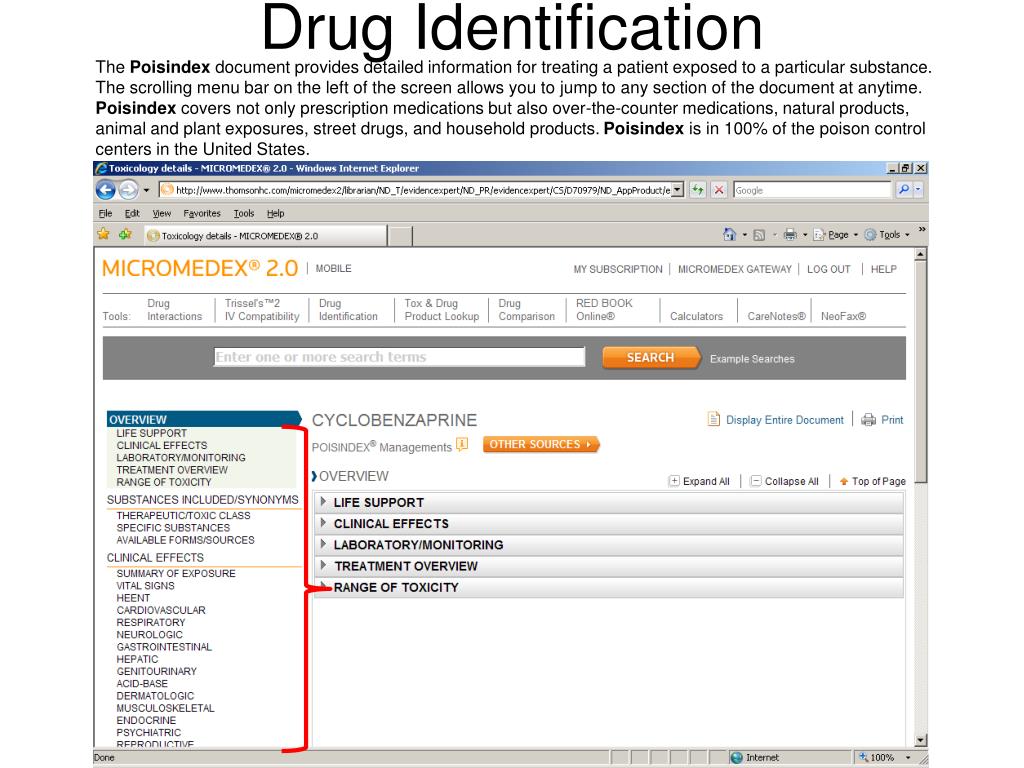Open the search provider dropdown arrow

click(x=918, y=190)
